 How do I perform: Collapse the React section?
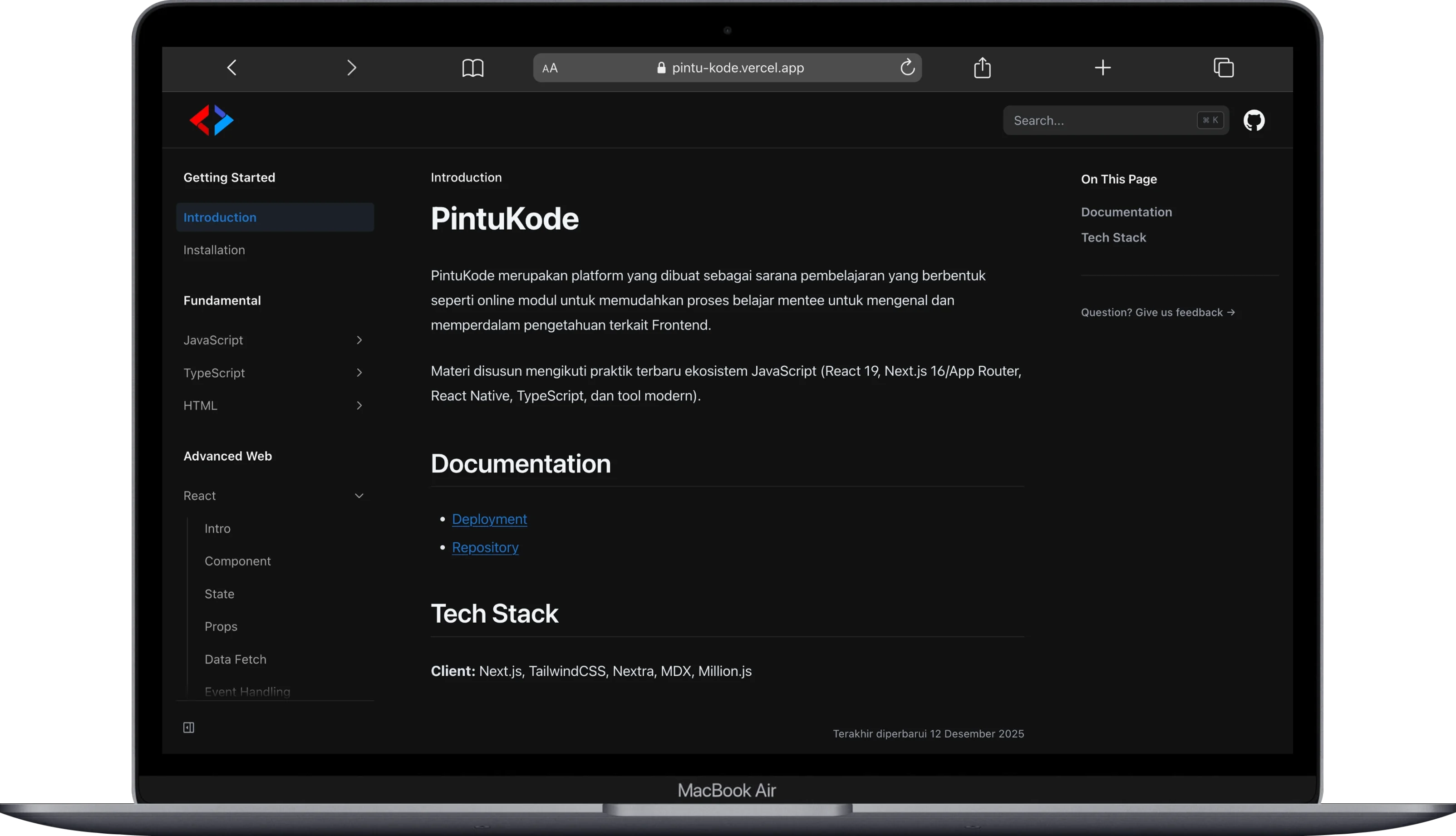coord(275,496)
